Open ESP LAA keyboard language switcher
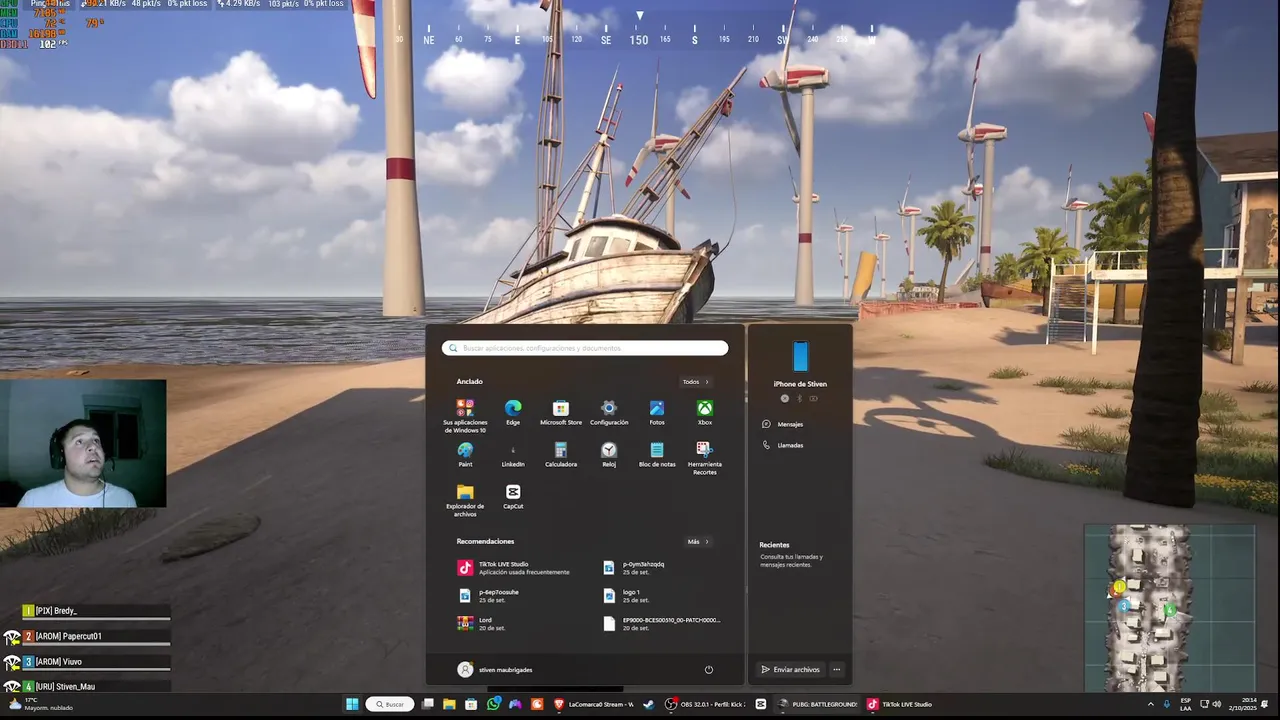This screenshot has width=1280, height=720. click(1186, 704)
